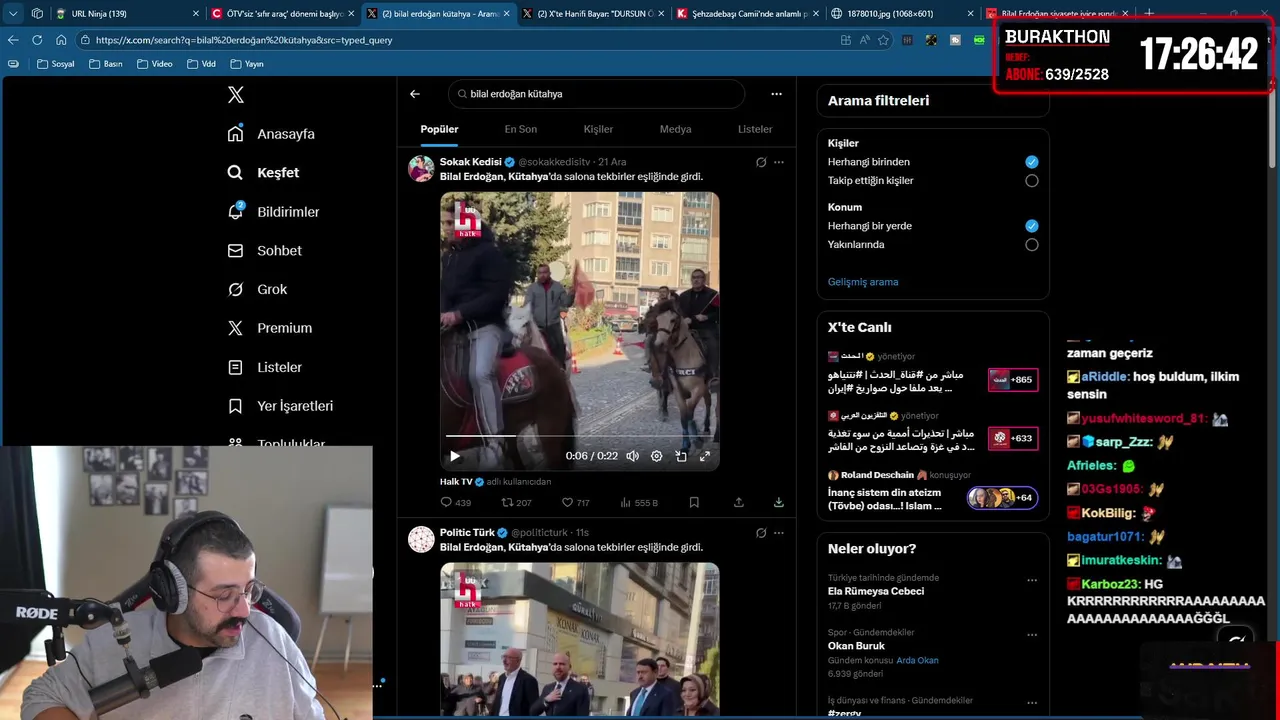Open the Arda Okan topic link
This screenshot has height=720, width=1280.
(x=917, y=660)
